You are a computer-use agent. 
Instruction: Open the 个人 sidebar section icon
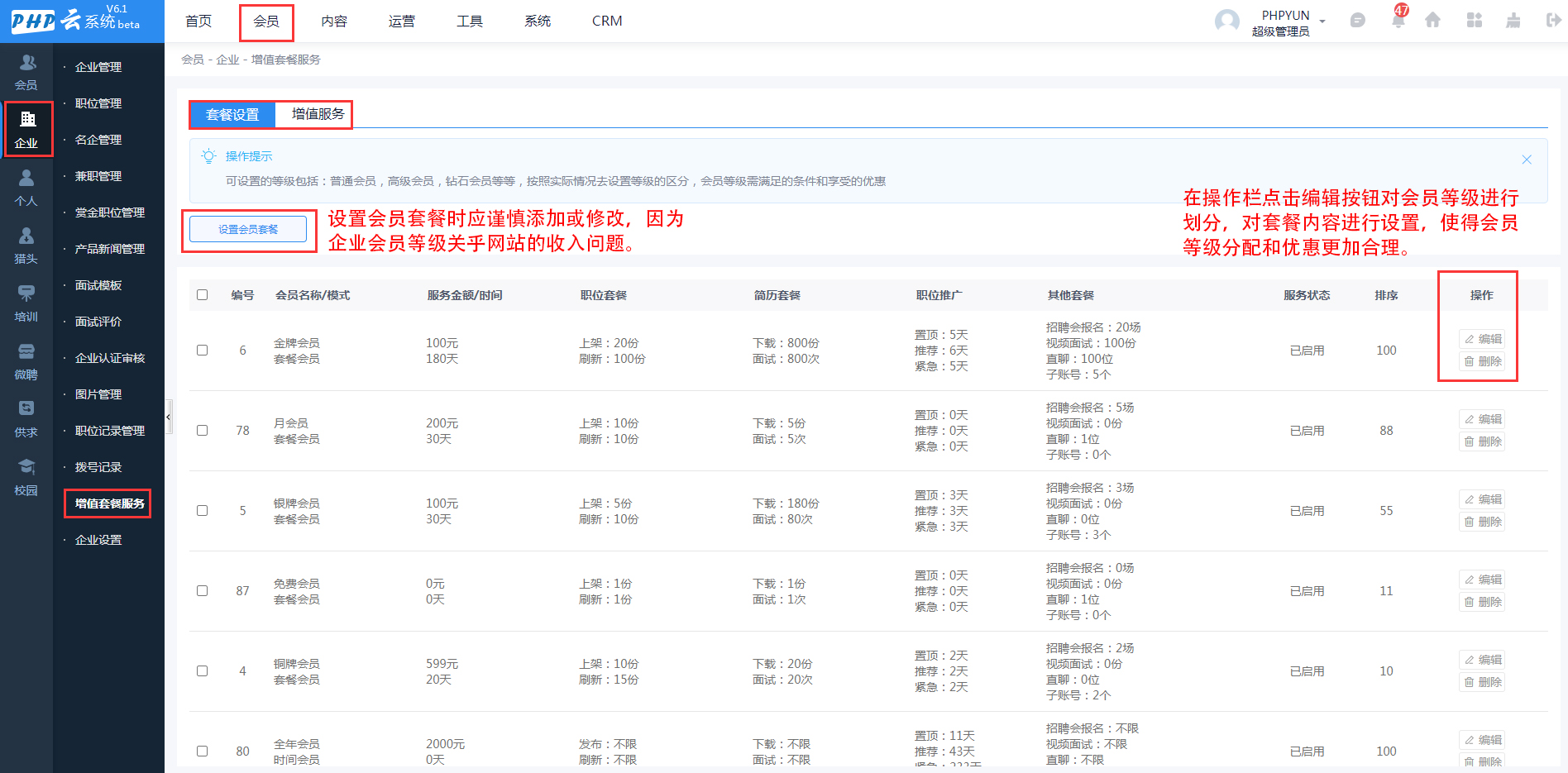tap(26, 178)
